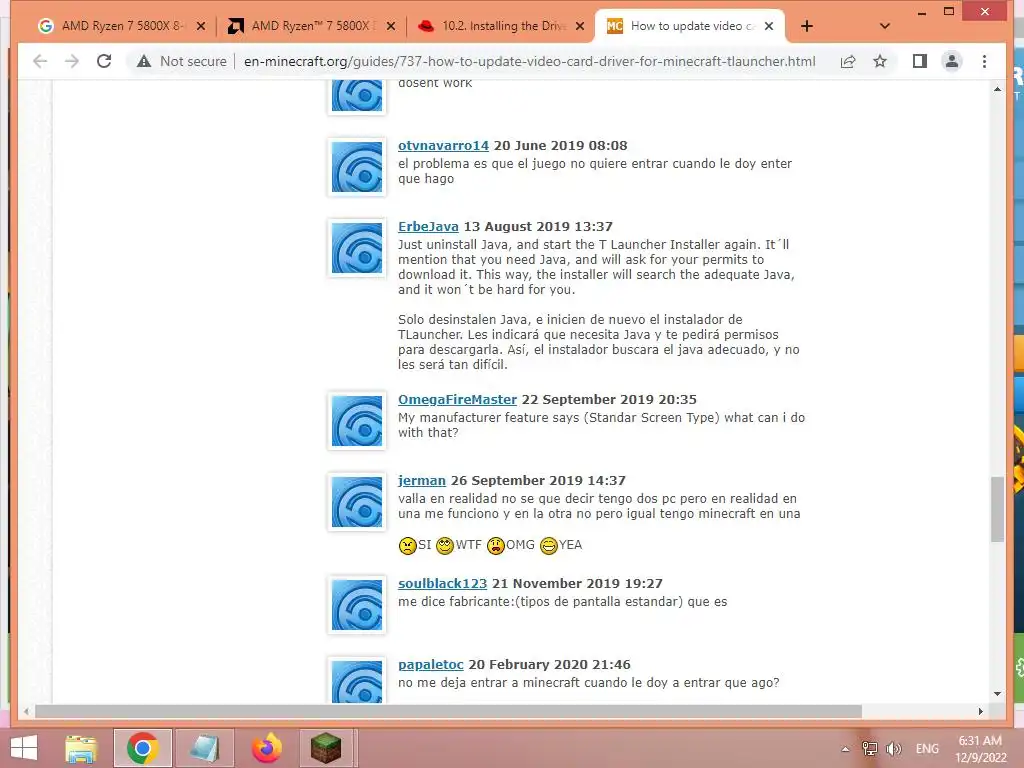Click the 20 June 2019 08:08 timestamp
Screen dimensions: 1024x768
[x=560, y=146]
